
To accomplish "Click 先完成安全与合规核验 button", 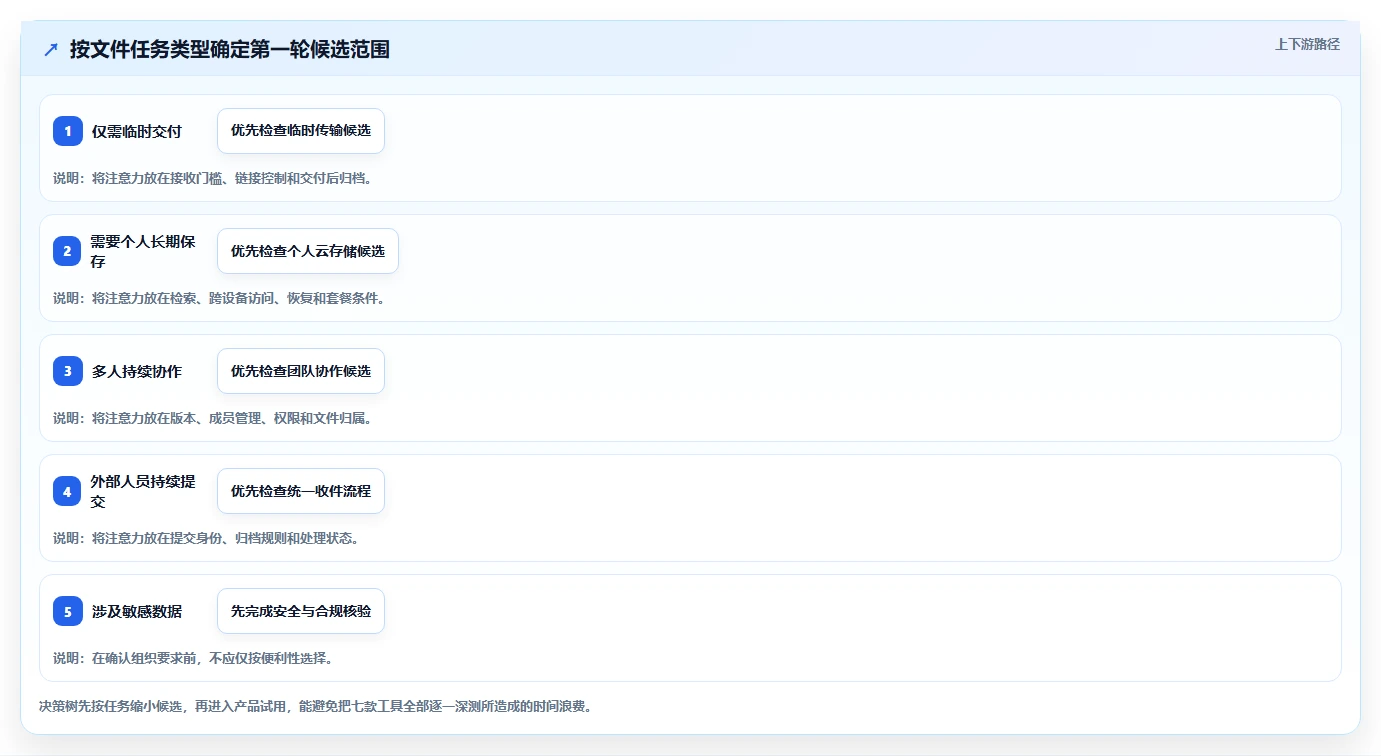I will pos(301,611).
